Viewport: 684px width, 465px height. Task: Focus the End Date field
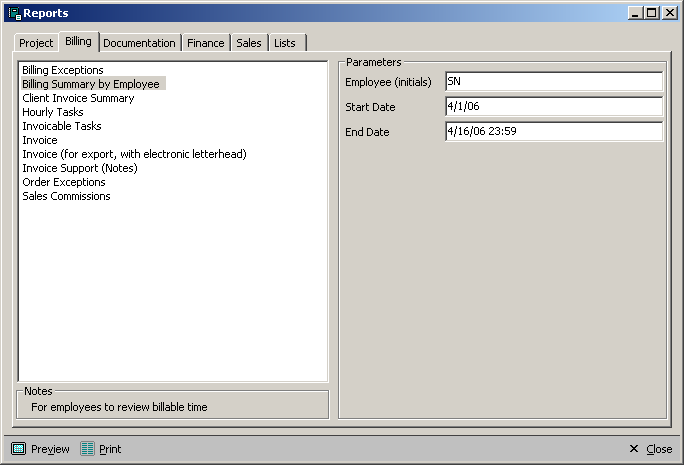(x=553, y=132)
